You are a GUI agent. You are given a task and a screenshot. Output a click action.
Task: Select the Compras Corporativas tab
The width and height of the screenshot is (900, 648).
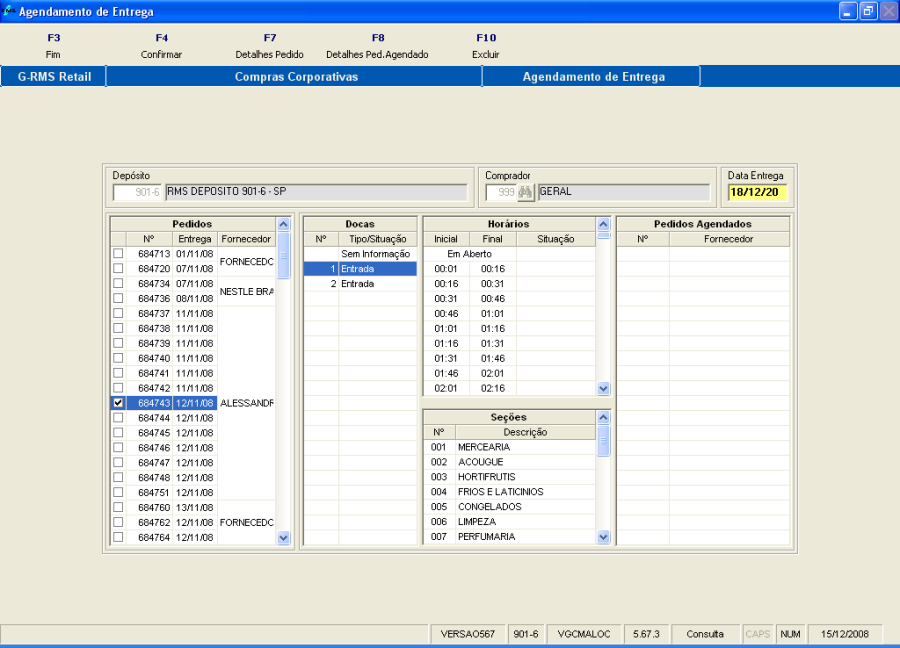tap(295, 77)
